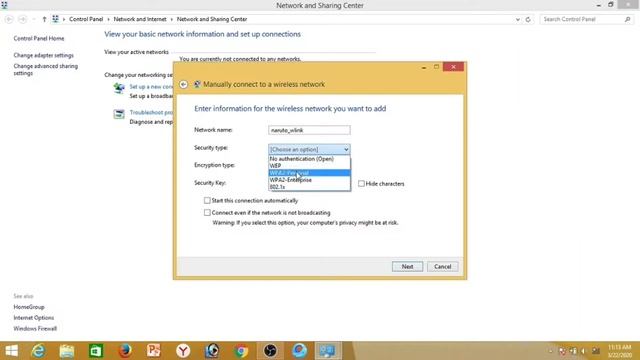Show hidden system tray icons

click(551, 351)
